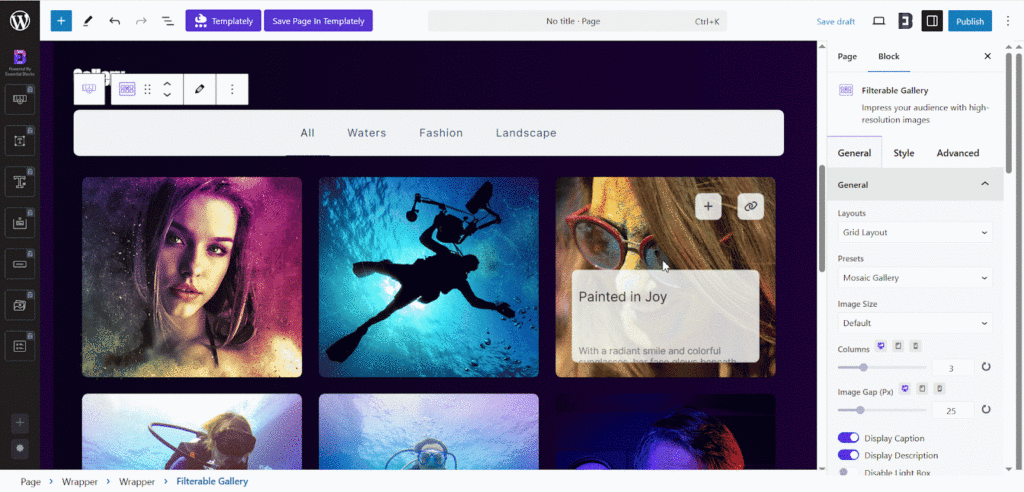The width and height of the screenshot is (1024, 492).
Task: Click the Templately button
Action: click(x=223, y=20)
